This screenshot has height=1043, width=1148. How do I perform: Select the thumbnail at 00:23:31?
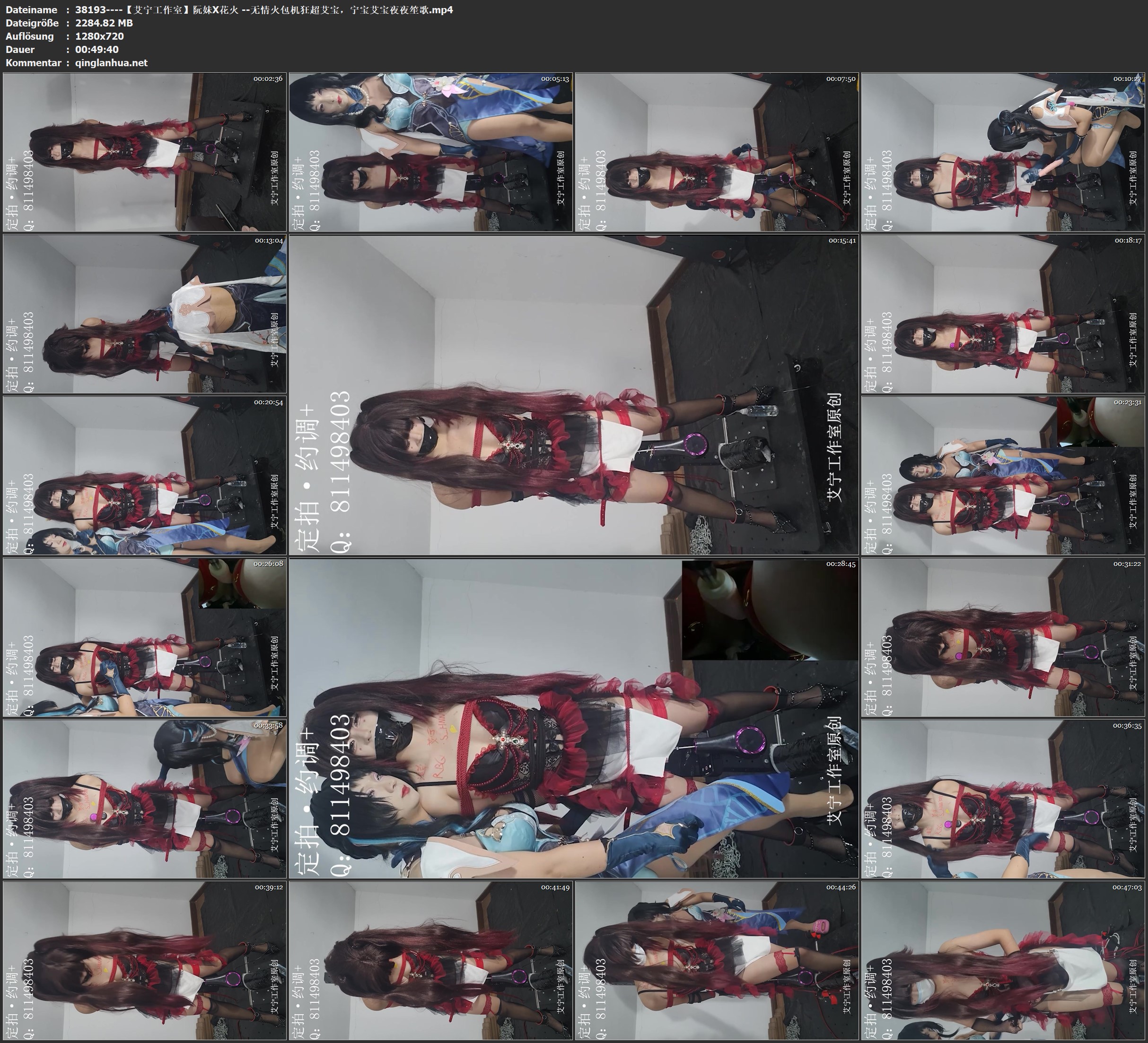pos(1002,475)
